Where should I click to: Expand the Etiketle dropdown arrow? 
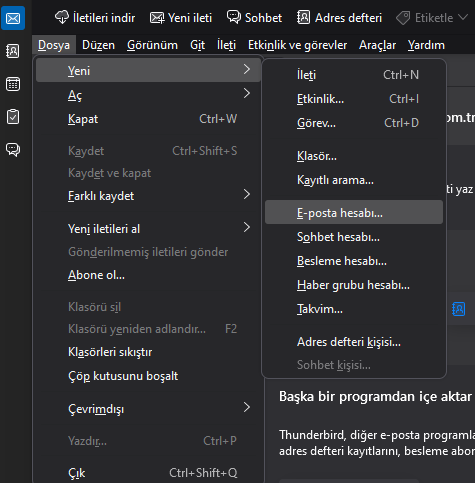point(463,17)
